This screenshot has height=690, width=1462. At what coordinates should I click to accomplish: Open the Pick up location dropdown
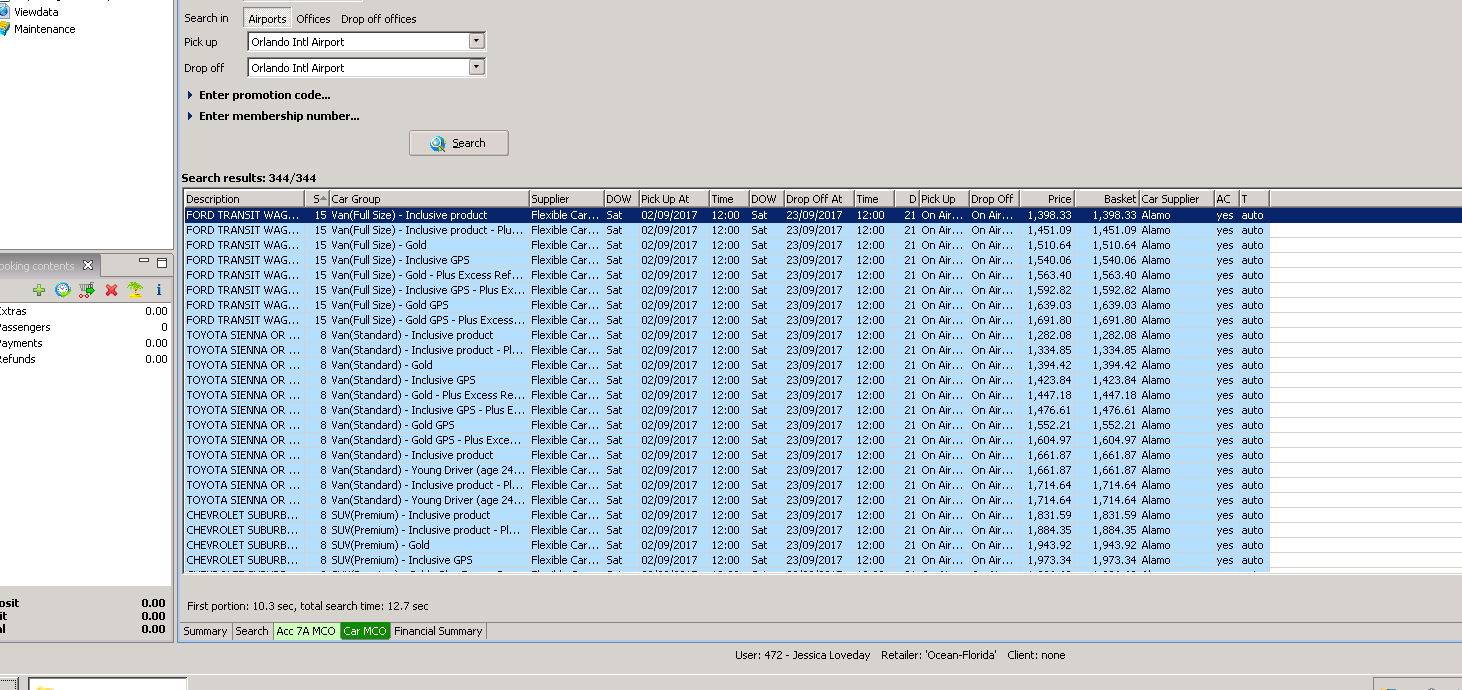476,42
